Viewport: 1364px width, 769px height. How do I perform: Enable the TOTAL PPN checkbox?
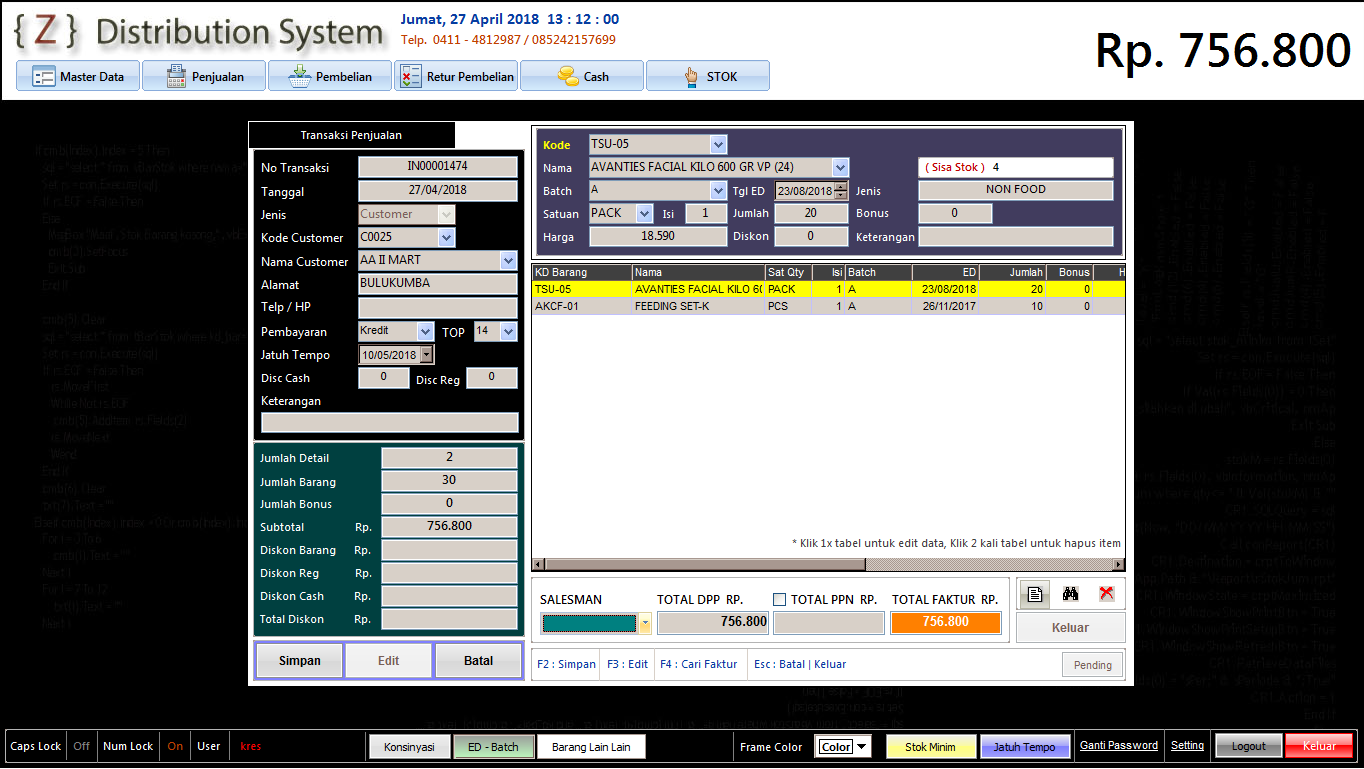[780, 600]
